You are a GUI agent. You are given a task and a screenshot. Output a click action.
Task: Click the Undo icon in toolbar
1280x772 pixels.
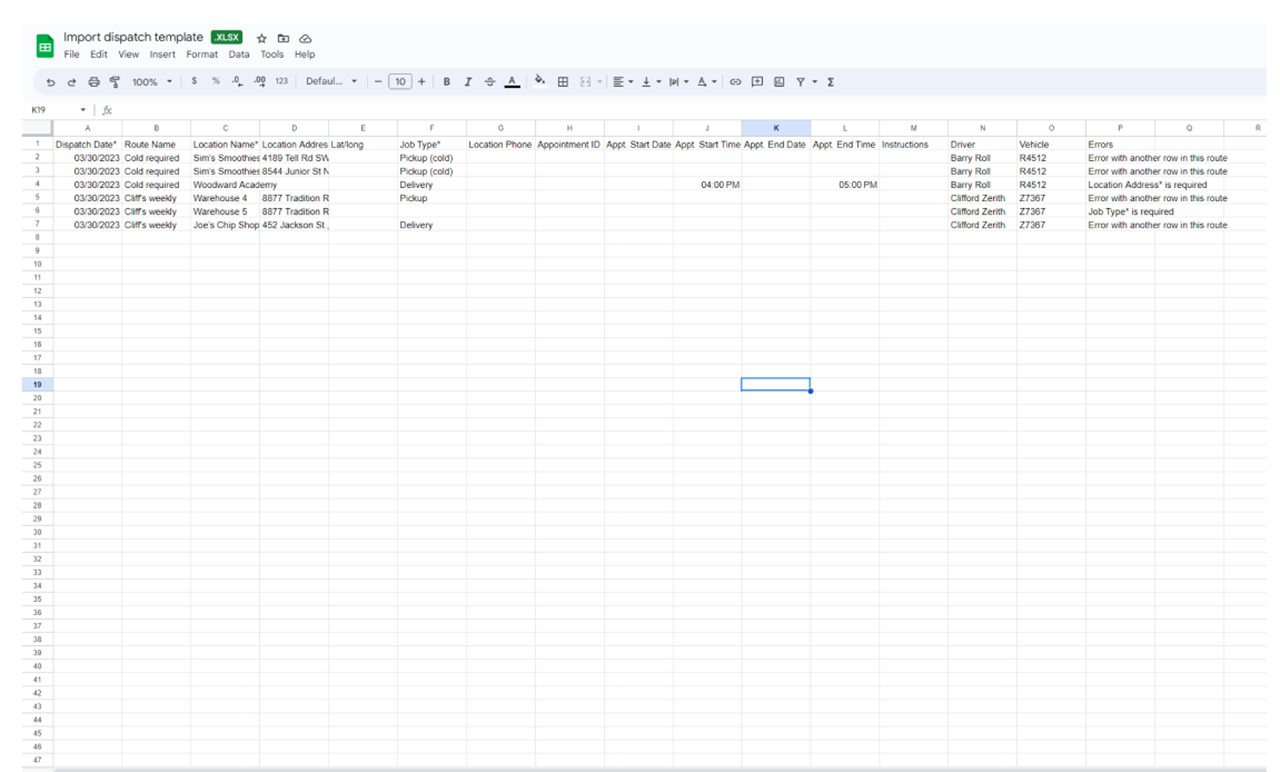coord(50,82)
